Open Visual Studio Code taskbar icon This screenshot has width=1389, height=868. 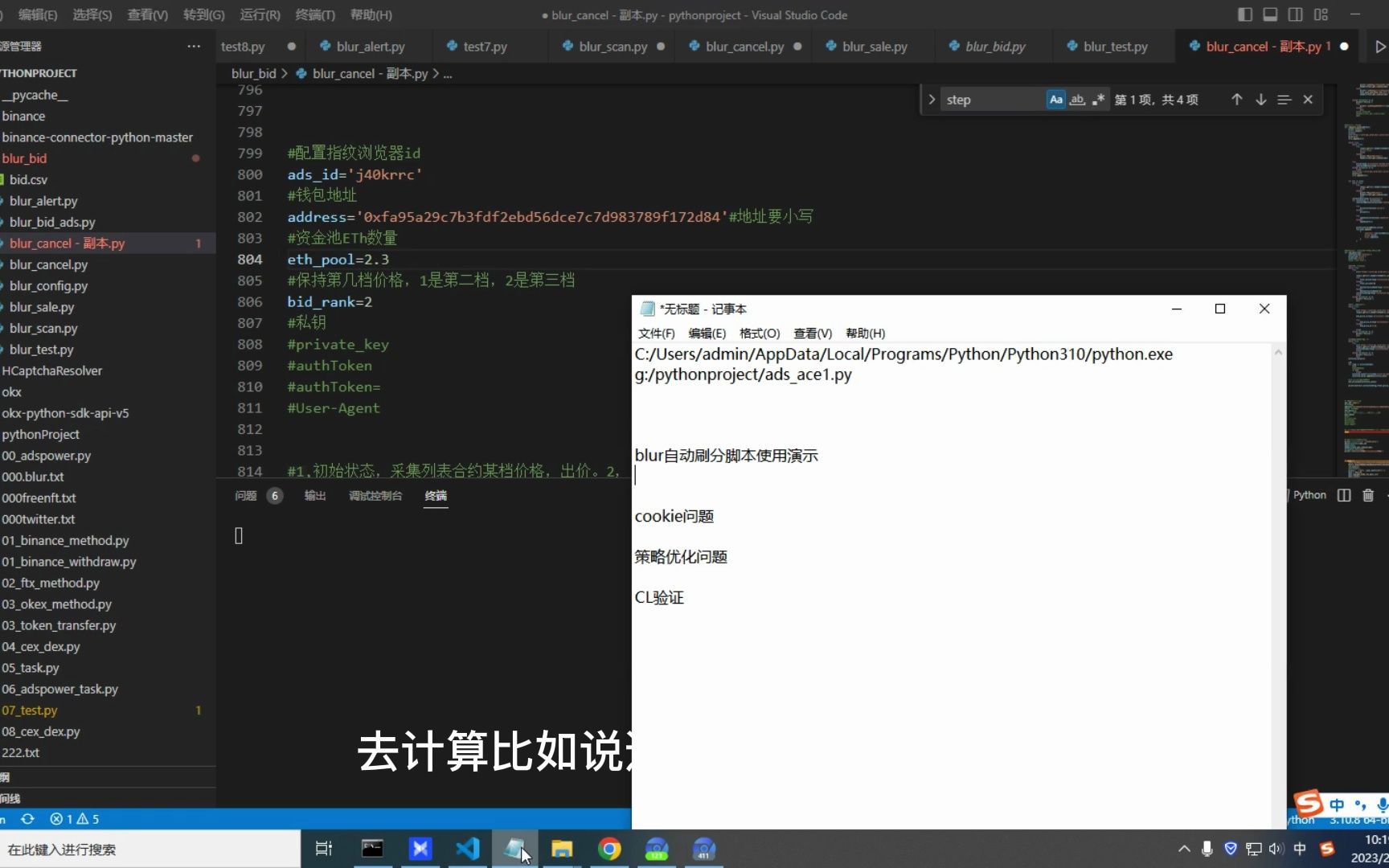(468, 849)
